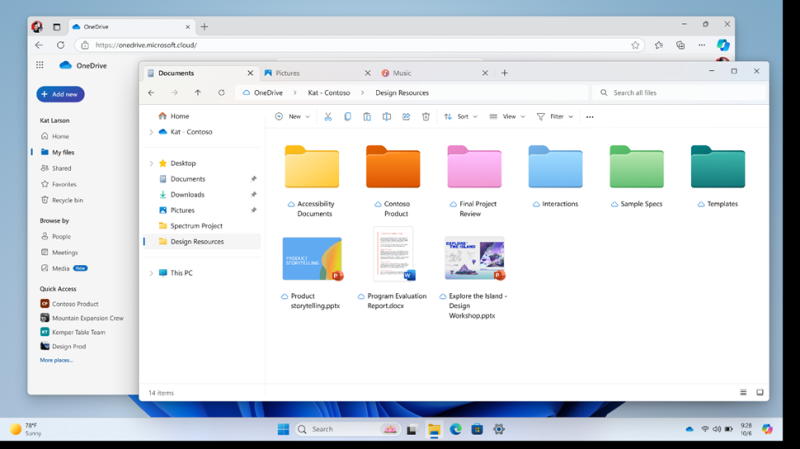Image resolution: width=800 pixels, height=449 pixels.
Task: Open More places link in OneDrive web
Action: pyautogui.click(x=56, y=360)
